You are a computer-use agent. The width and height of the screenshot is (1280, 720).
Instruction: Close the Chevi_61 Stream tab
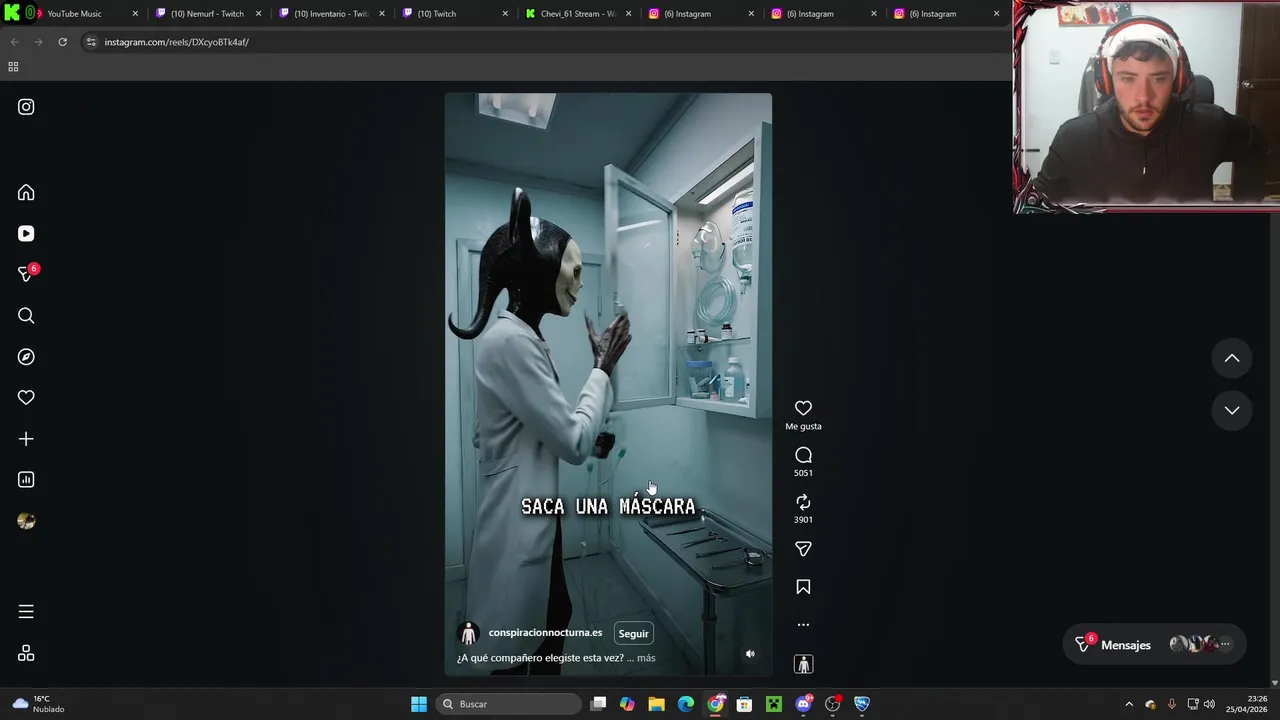coord(628,14)
